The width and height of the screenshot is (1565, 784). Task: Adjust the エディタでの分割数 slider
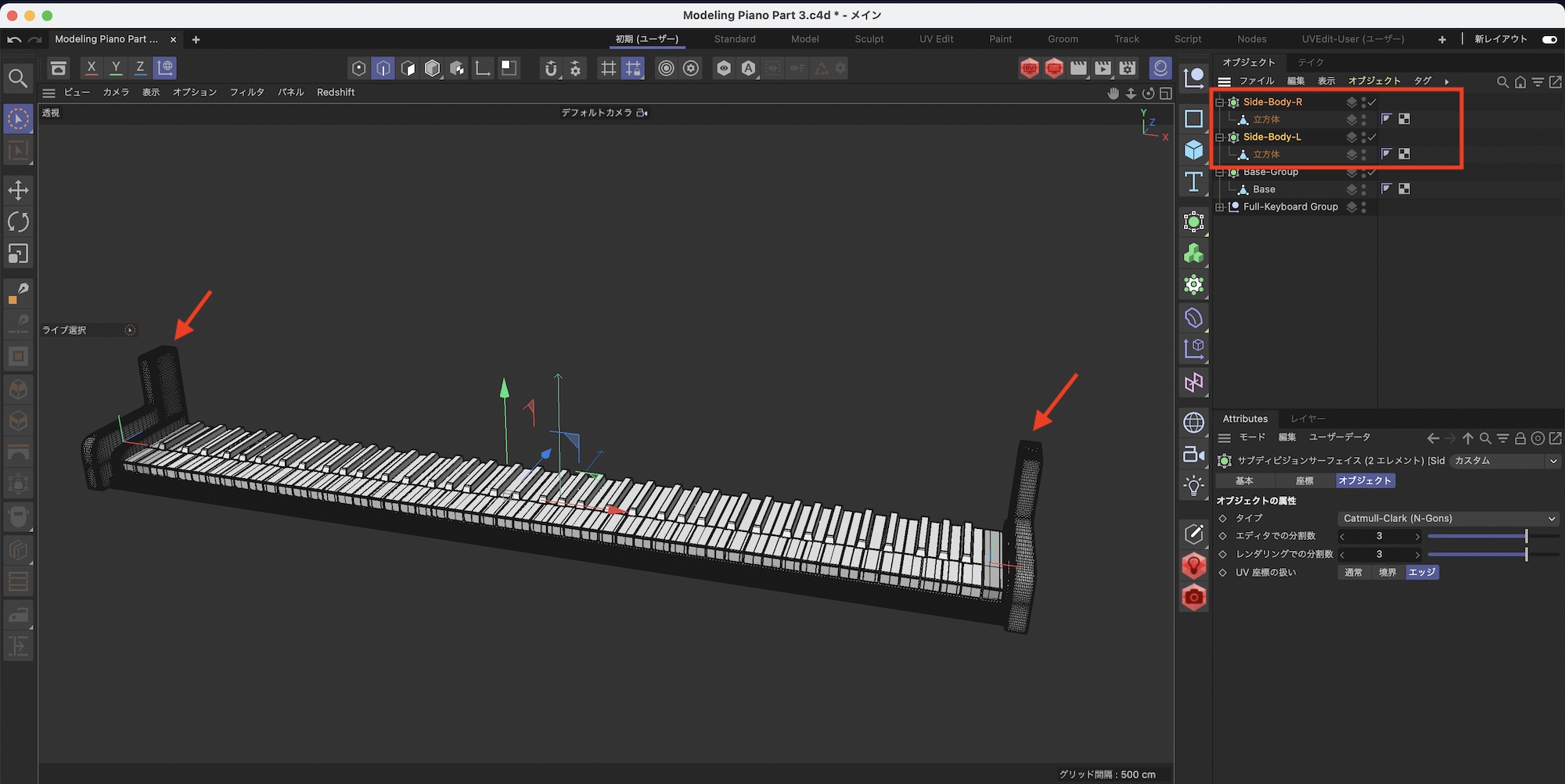point(1525,536)
